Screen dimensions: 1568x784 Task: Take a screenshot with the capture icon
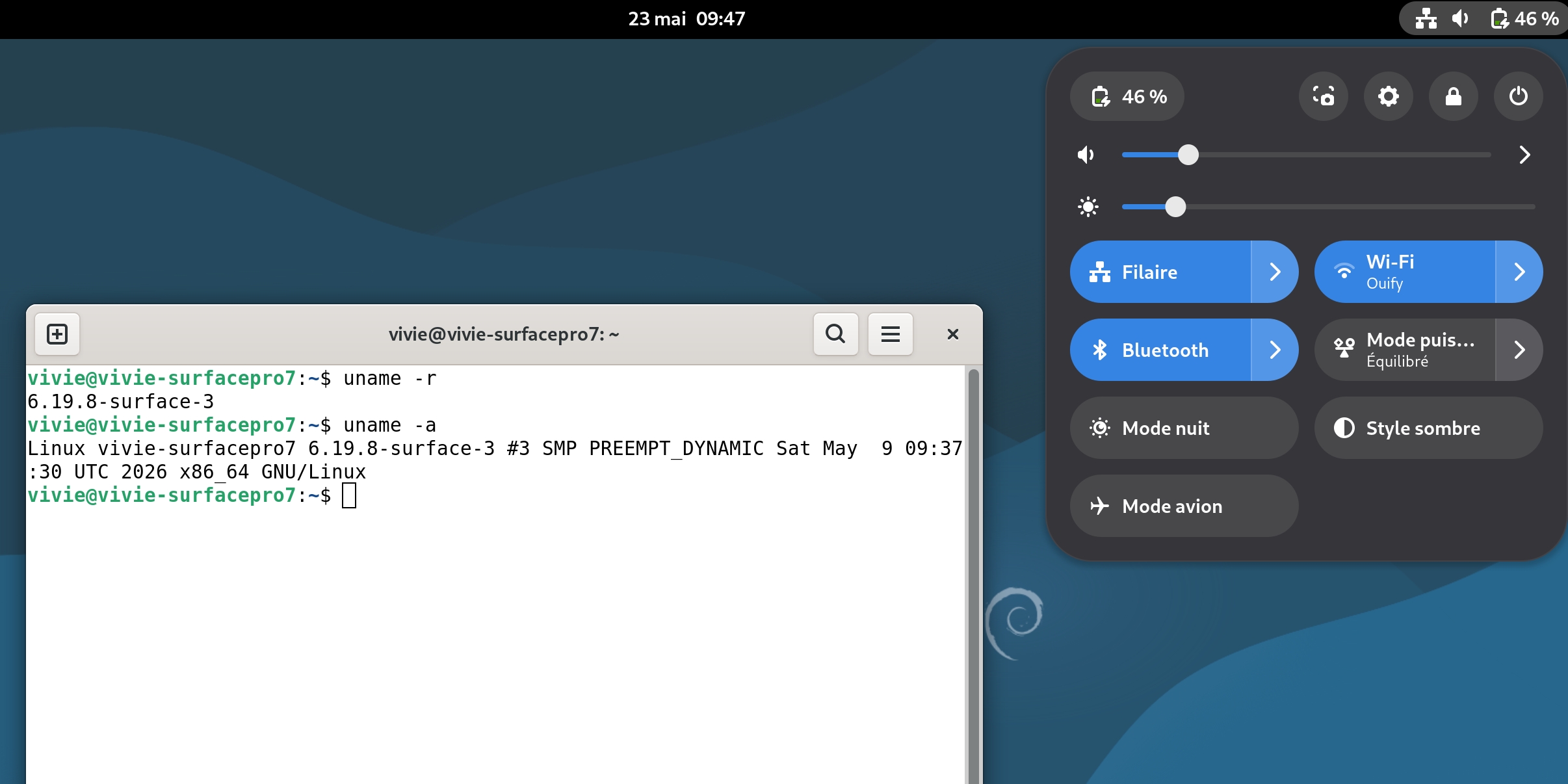coord(1323,96)
